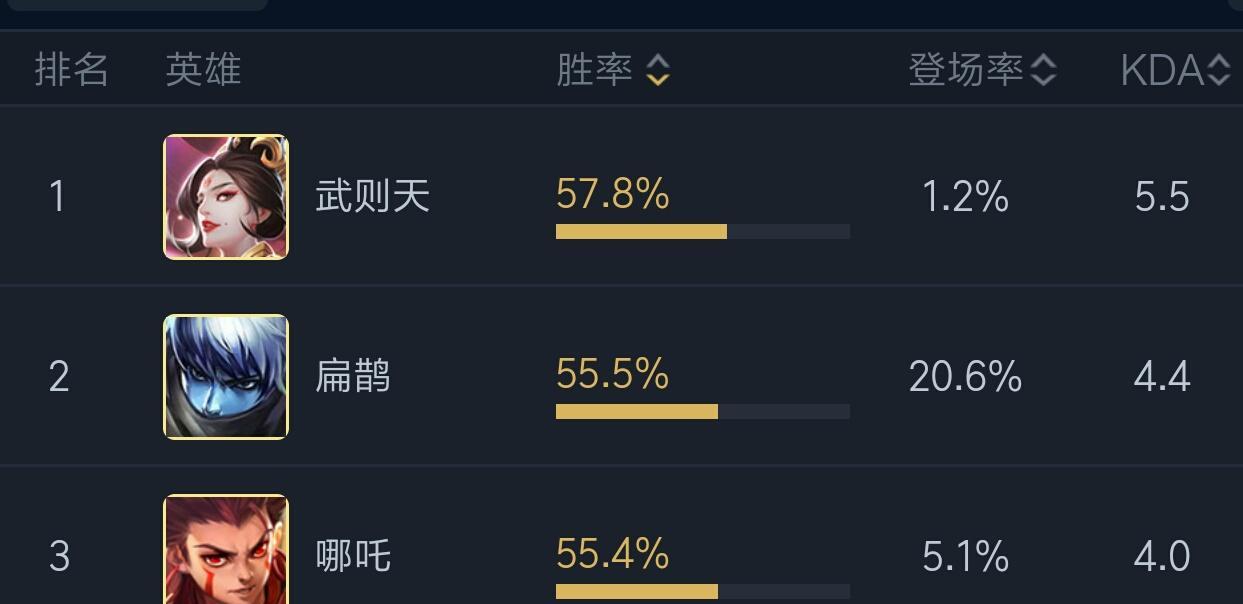This screenshot has height=604, width=1243.
Task: Click 武则天's 57.8% win rate bar
Action: (703, 232)
